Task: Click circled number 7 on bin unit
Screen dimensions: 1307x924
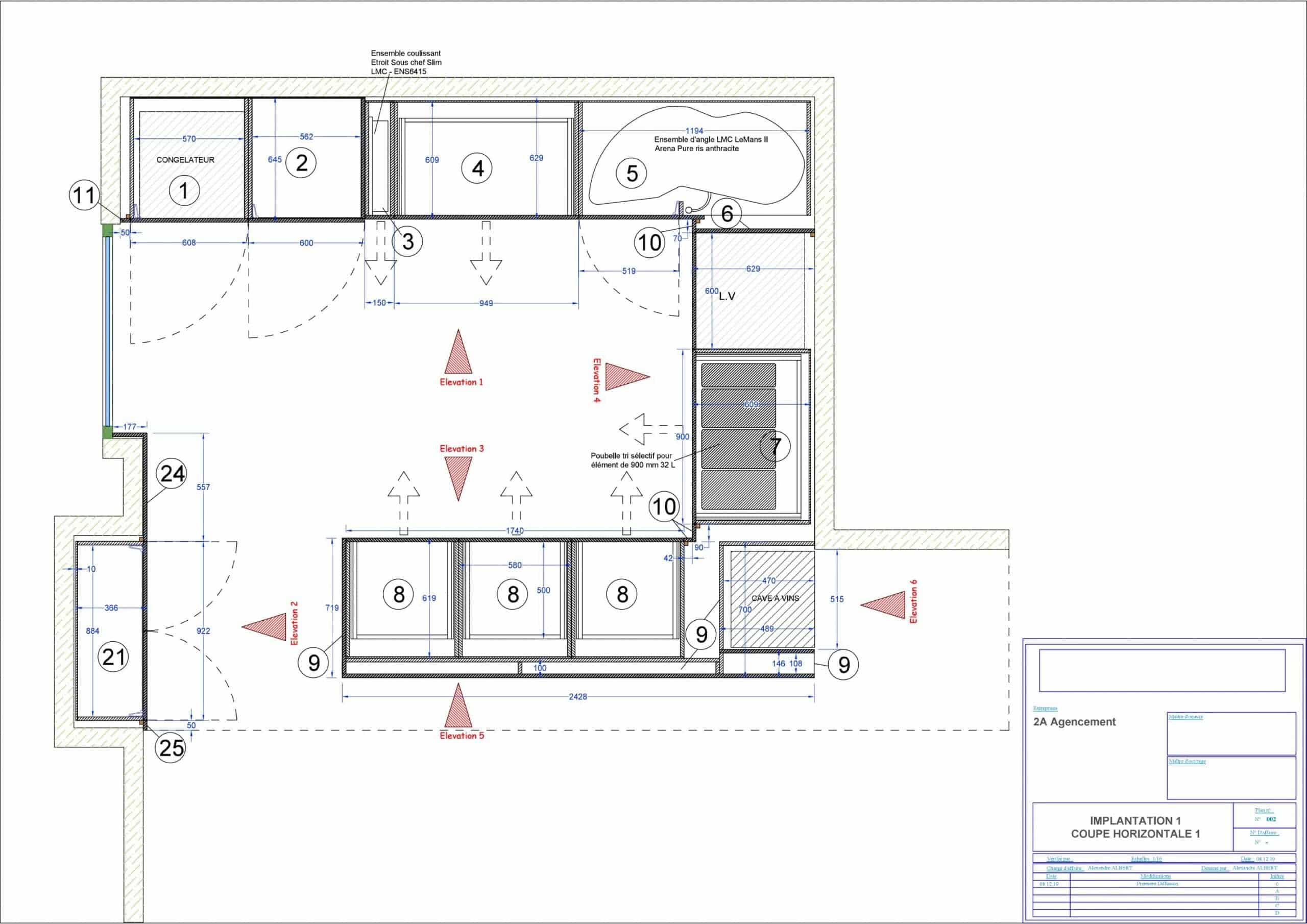Action: tap(776, 447)
